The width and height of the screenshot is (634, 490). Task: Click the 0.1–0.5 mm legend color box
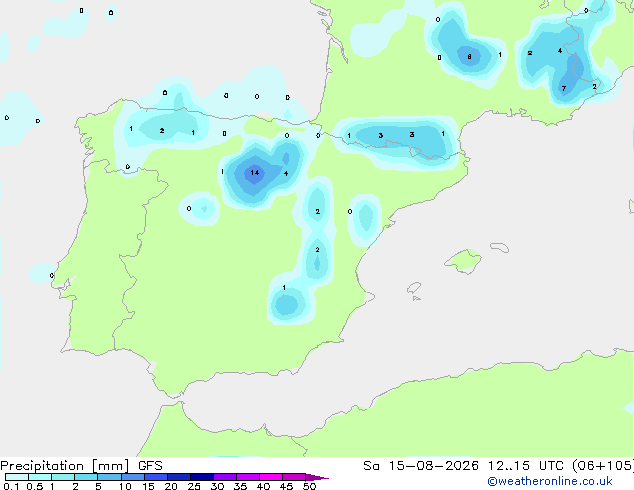(x=17, y=477)
